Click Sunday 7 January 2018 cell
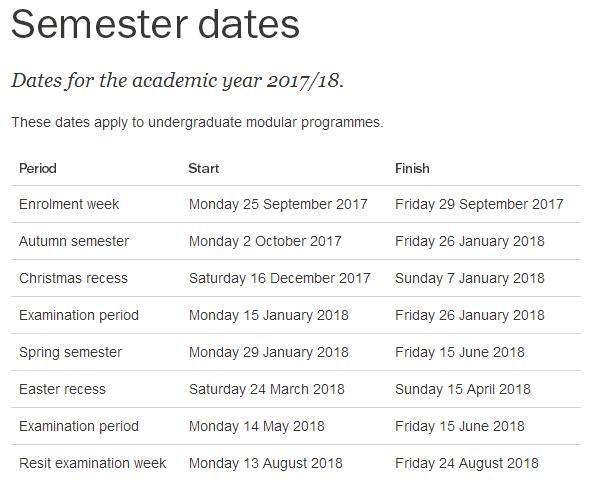Image resolution: width=589 pixels, height=494 pixels. [470, 278]
